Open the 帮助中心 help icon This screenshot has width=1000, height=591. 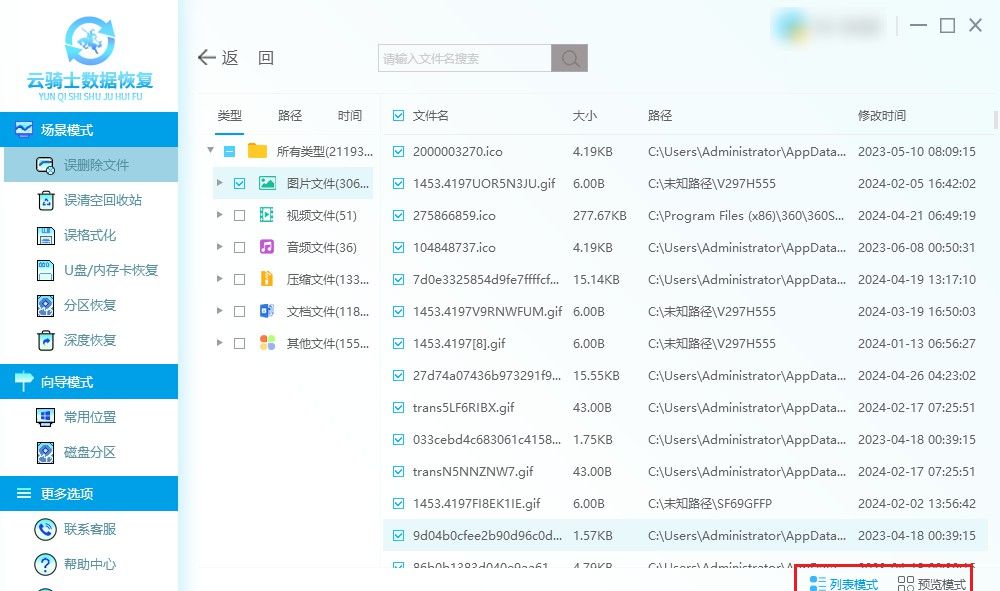[x=45, y=564]
